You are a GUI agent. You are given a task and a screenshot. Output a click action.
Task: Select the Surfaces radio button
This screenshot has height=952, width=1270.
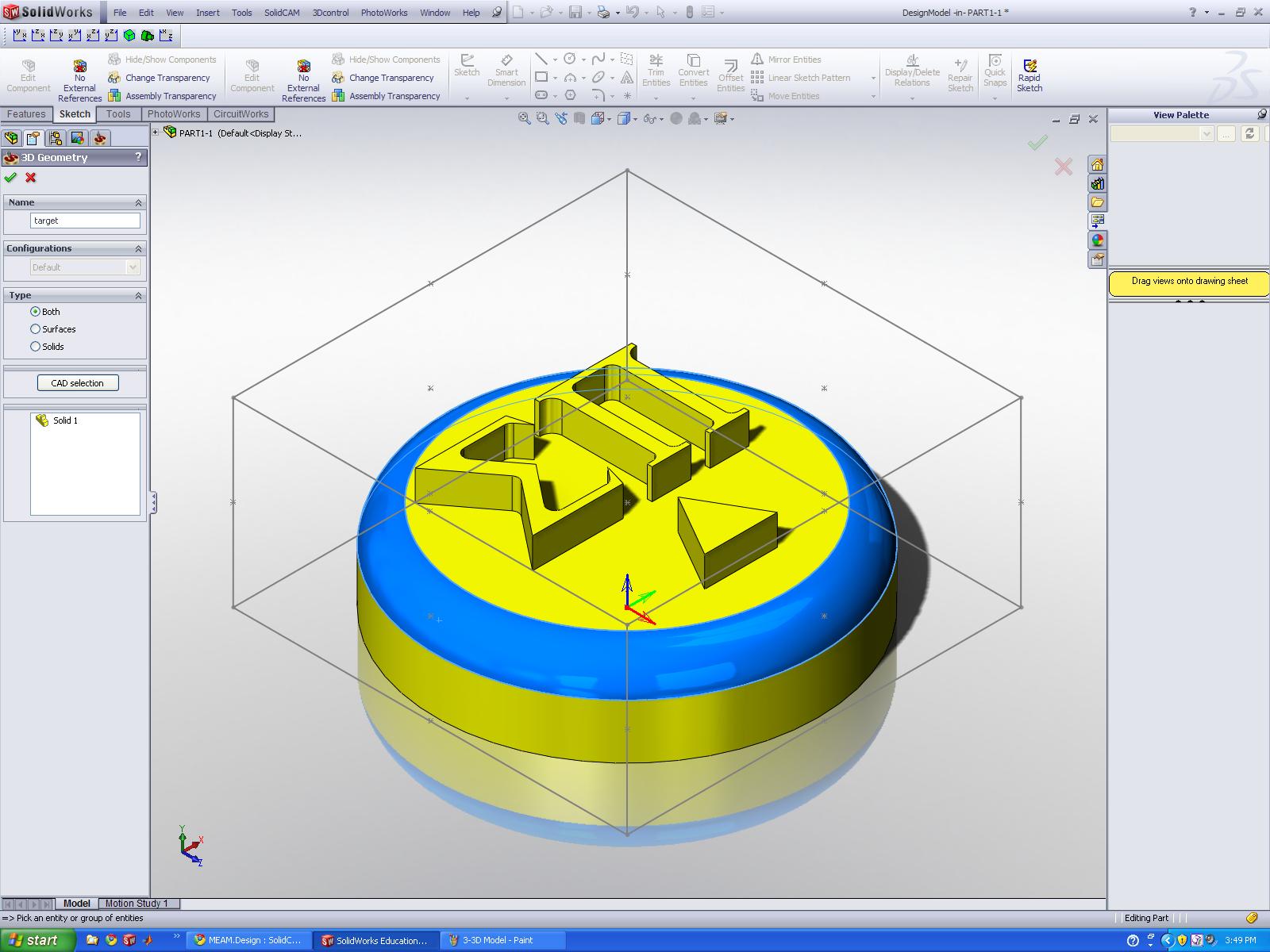[35, 329]
